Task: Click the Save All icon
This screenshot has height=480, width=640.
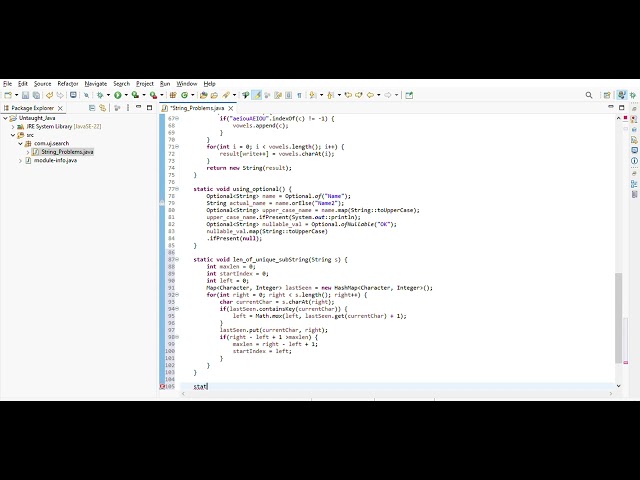Action: [x=36, y=95]
